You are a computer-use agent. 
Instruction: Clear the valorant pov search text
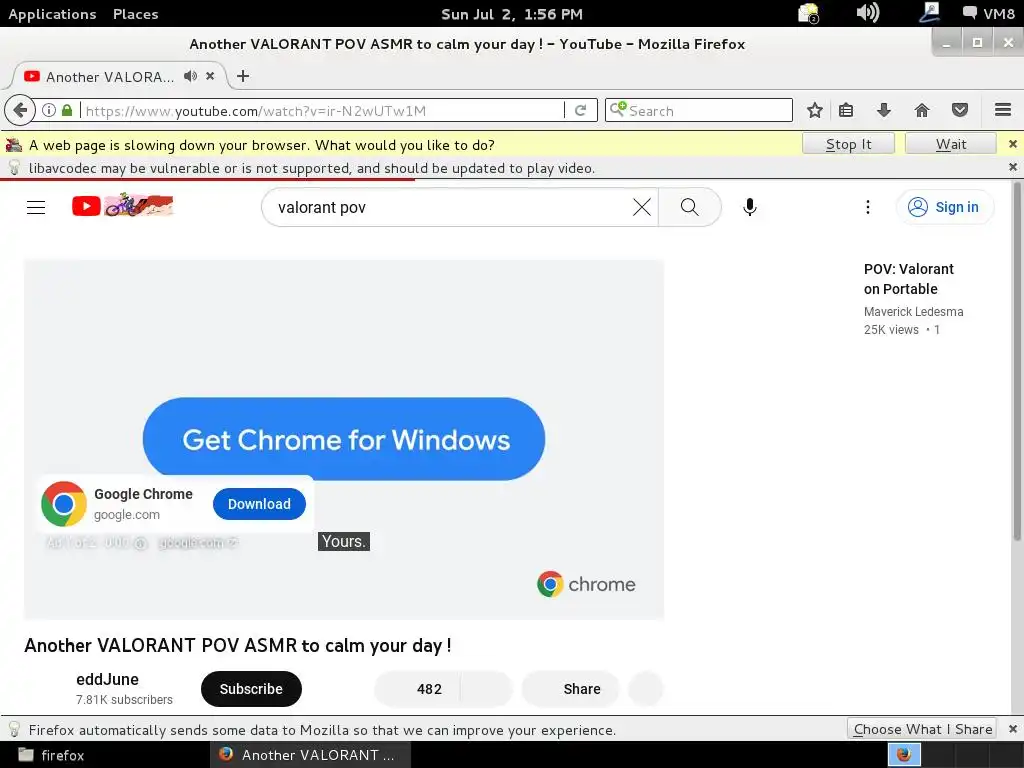[x=642, y=207]
